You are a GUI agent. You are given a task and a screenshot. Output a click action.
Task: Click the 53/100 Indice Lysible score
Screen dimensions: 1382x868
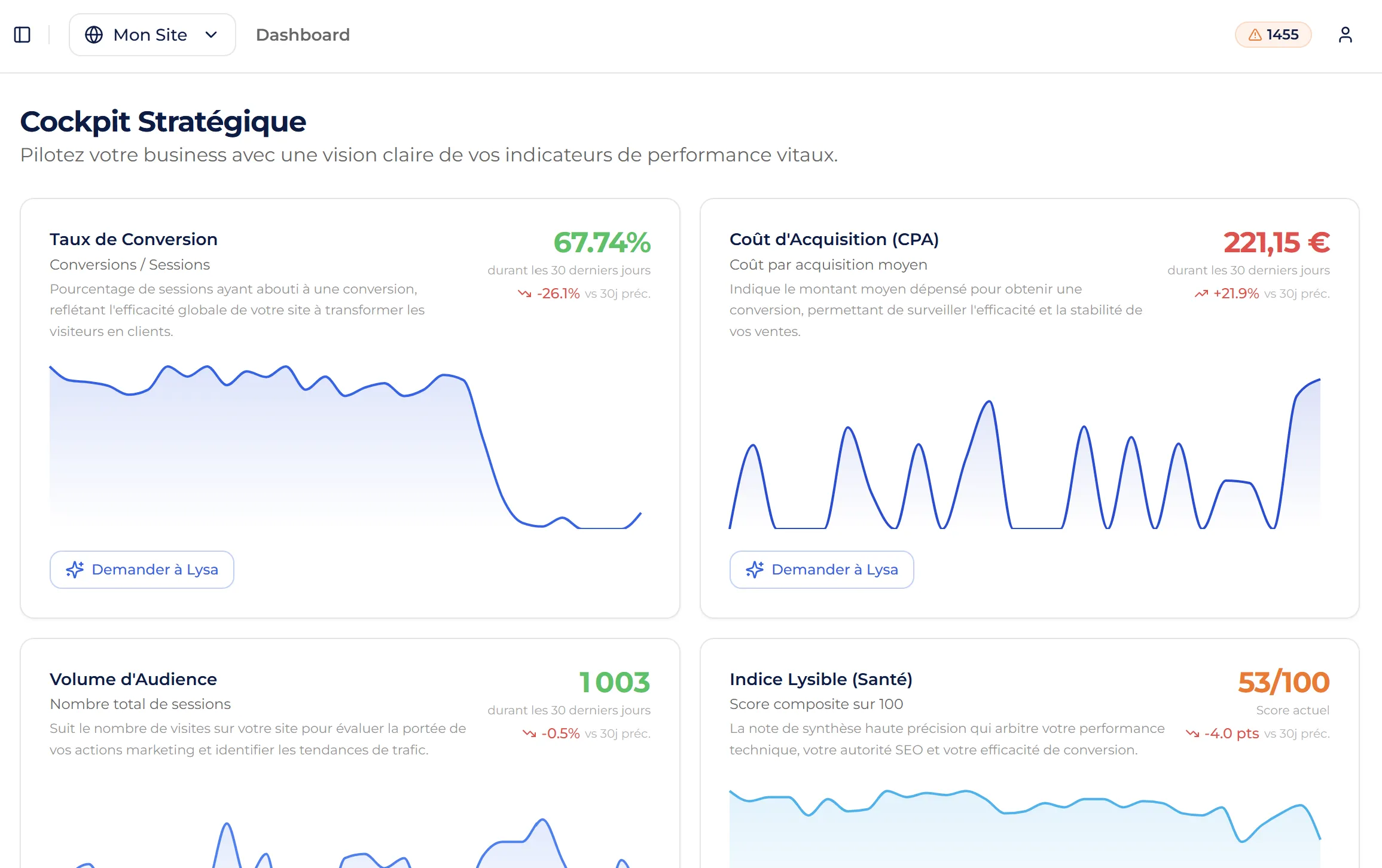point(1284,682)
